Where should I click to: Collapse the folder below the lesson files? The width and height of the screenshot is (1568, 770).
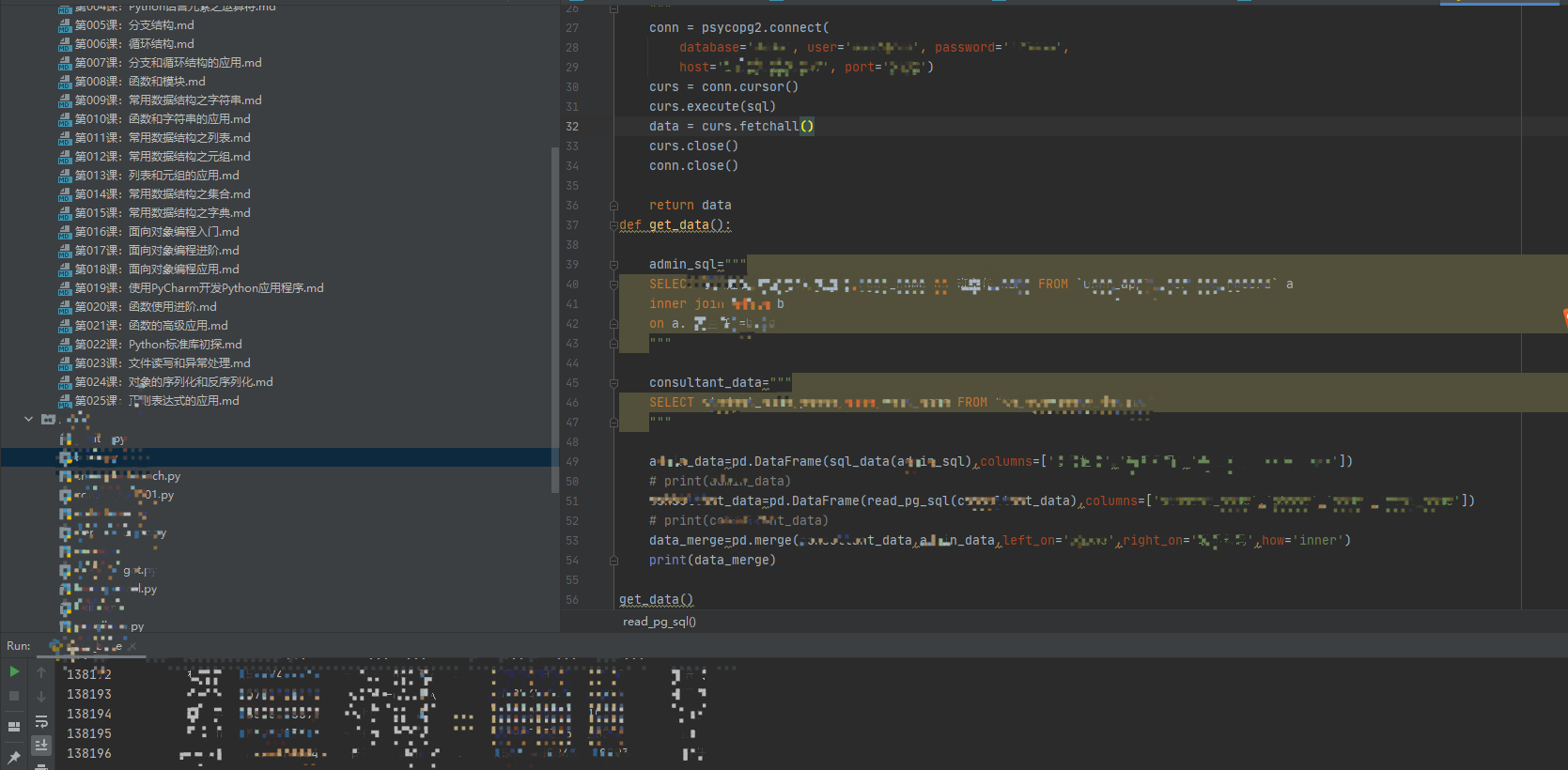click(x=28, y=420)
